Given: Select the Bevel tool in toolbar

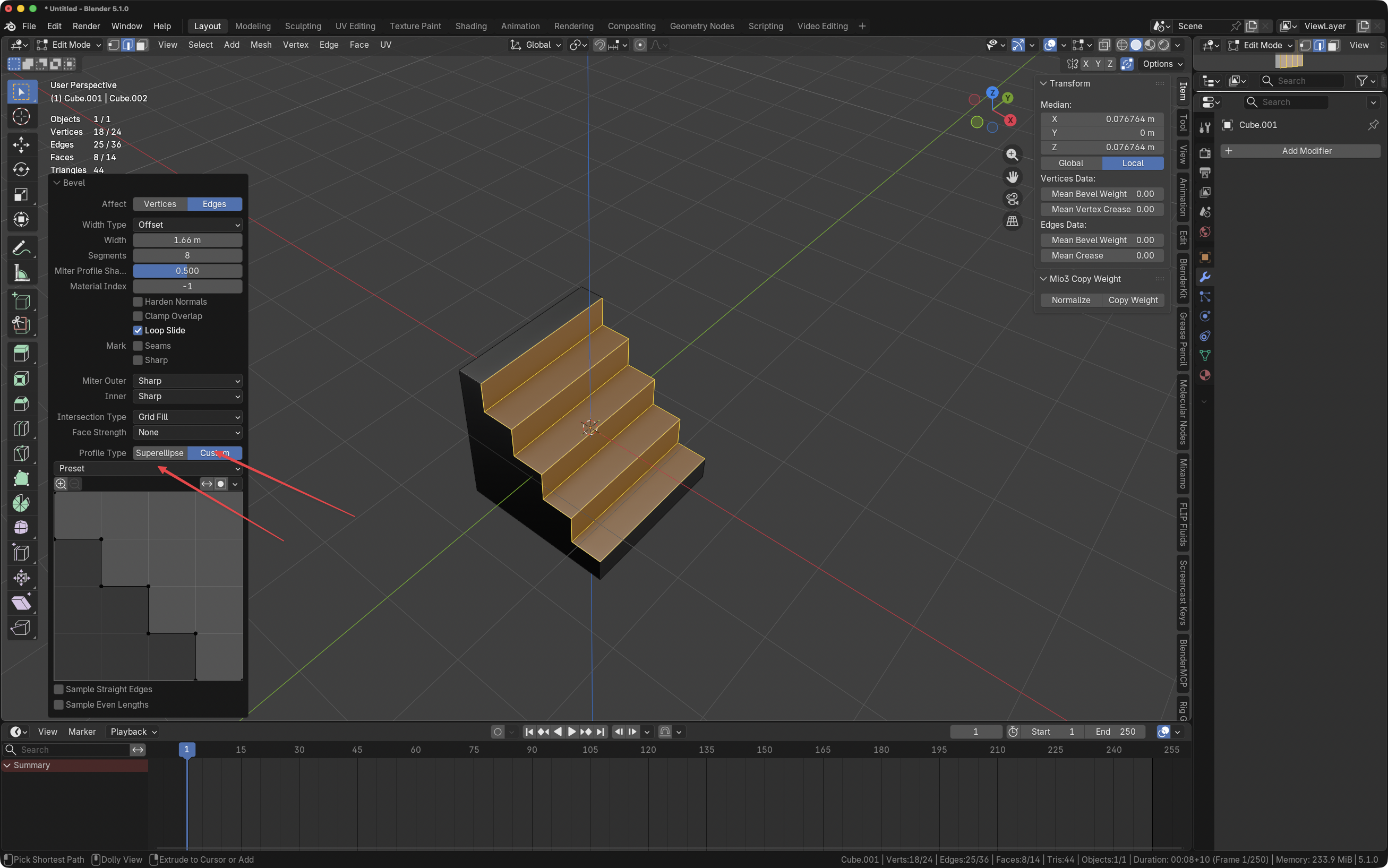Looking at the screenshot, I should click(21, 403).
